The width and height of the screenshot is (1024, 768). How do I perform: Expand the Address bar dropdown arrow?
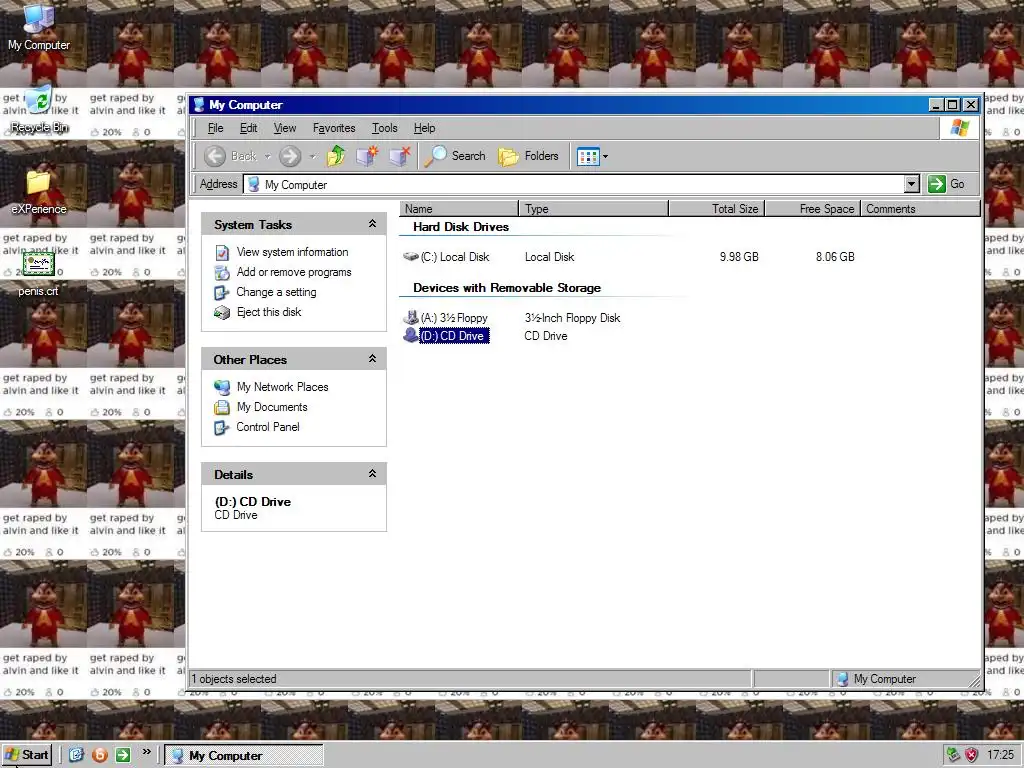point(912,184)
